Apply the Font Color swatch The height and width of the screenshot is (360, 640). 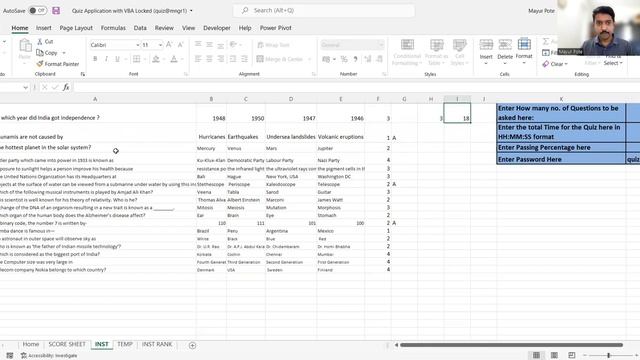tap(173, 59)
